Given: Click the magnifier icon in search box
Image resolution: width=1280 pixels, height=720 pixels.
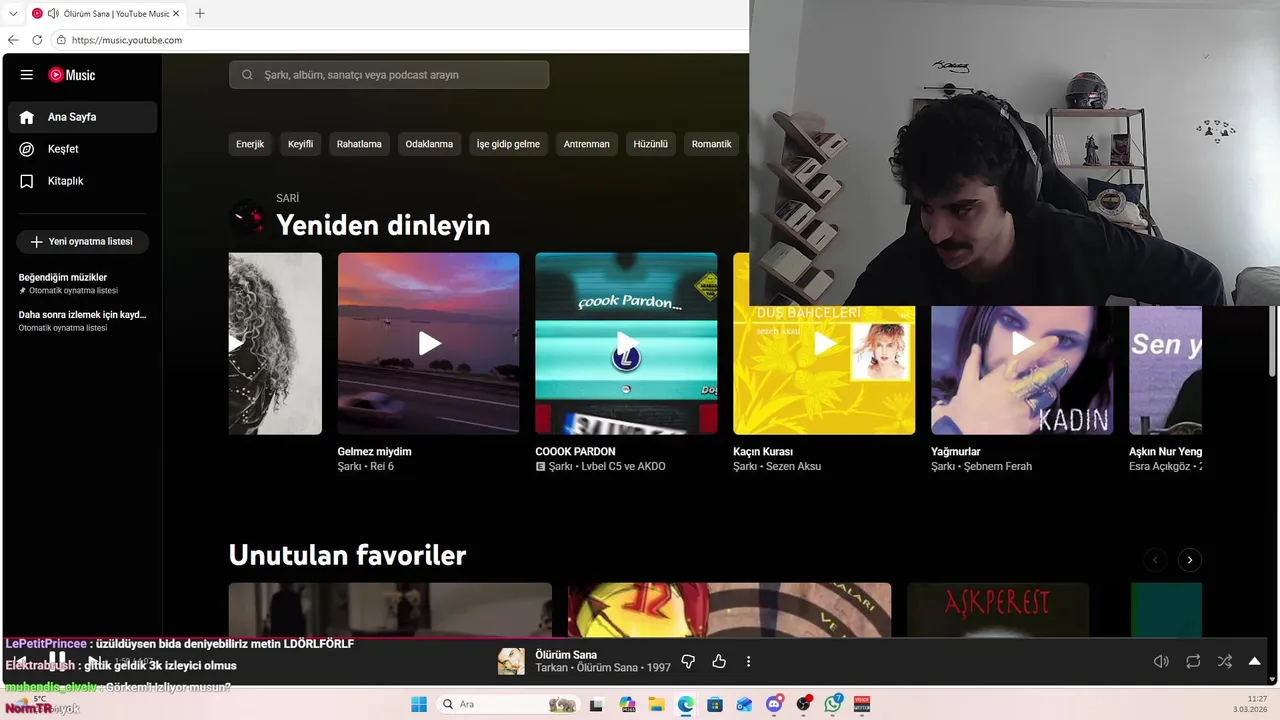Looking at the screenshot, I should 247,75.
